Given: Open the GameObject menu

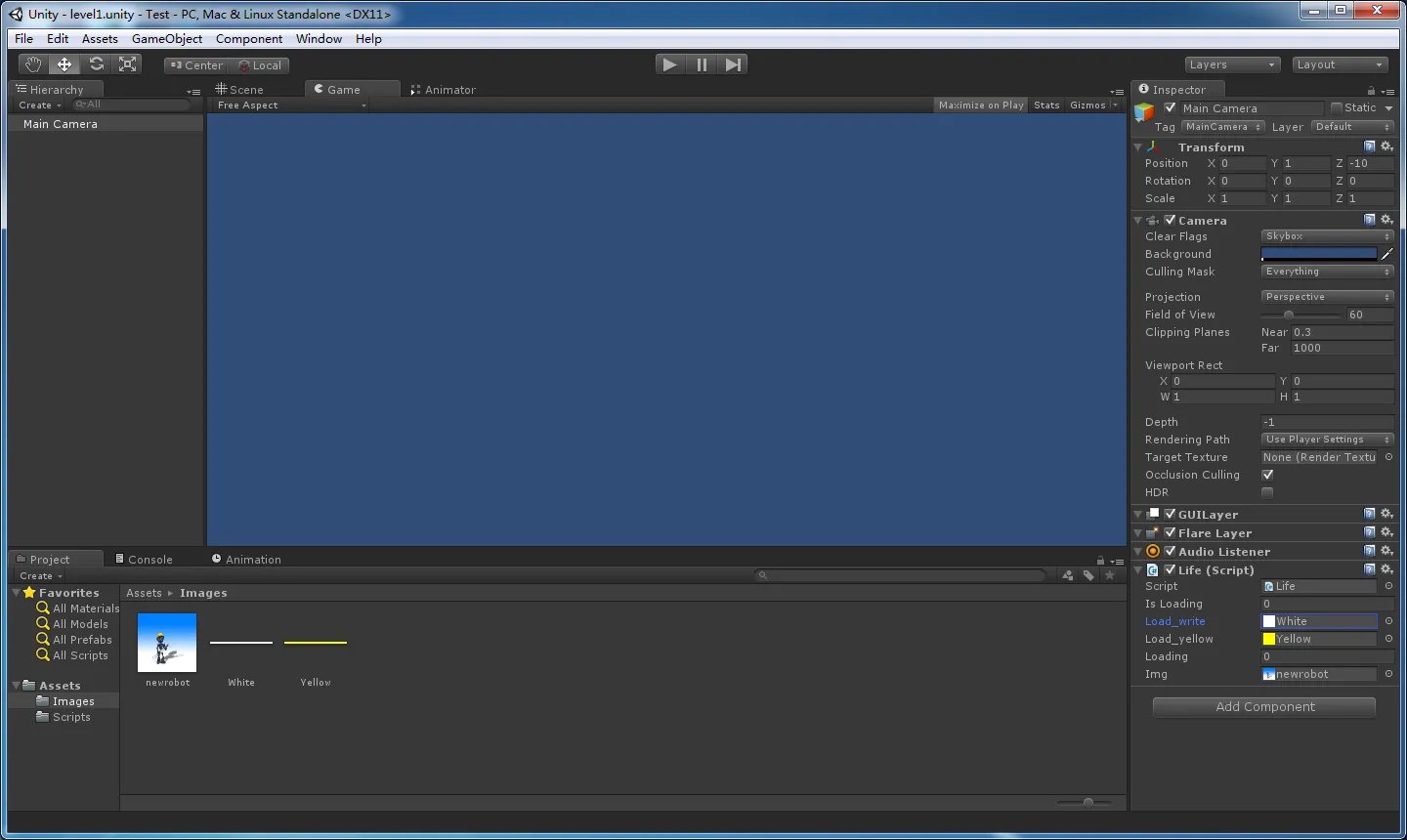Looking at the screenshot, I should click(x=167, y=39).
